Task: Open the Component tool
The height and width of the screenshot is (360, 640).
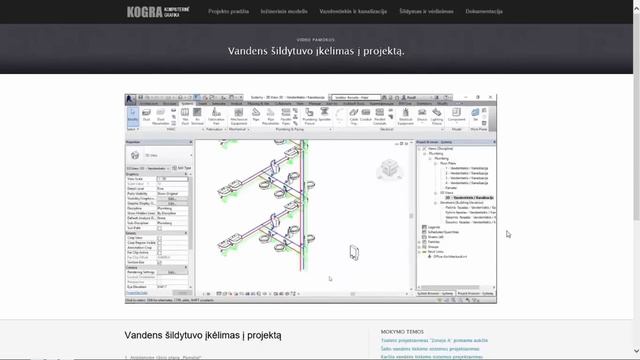Action: click(456, 115)
